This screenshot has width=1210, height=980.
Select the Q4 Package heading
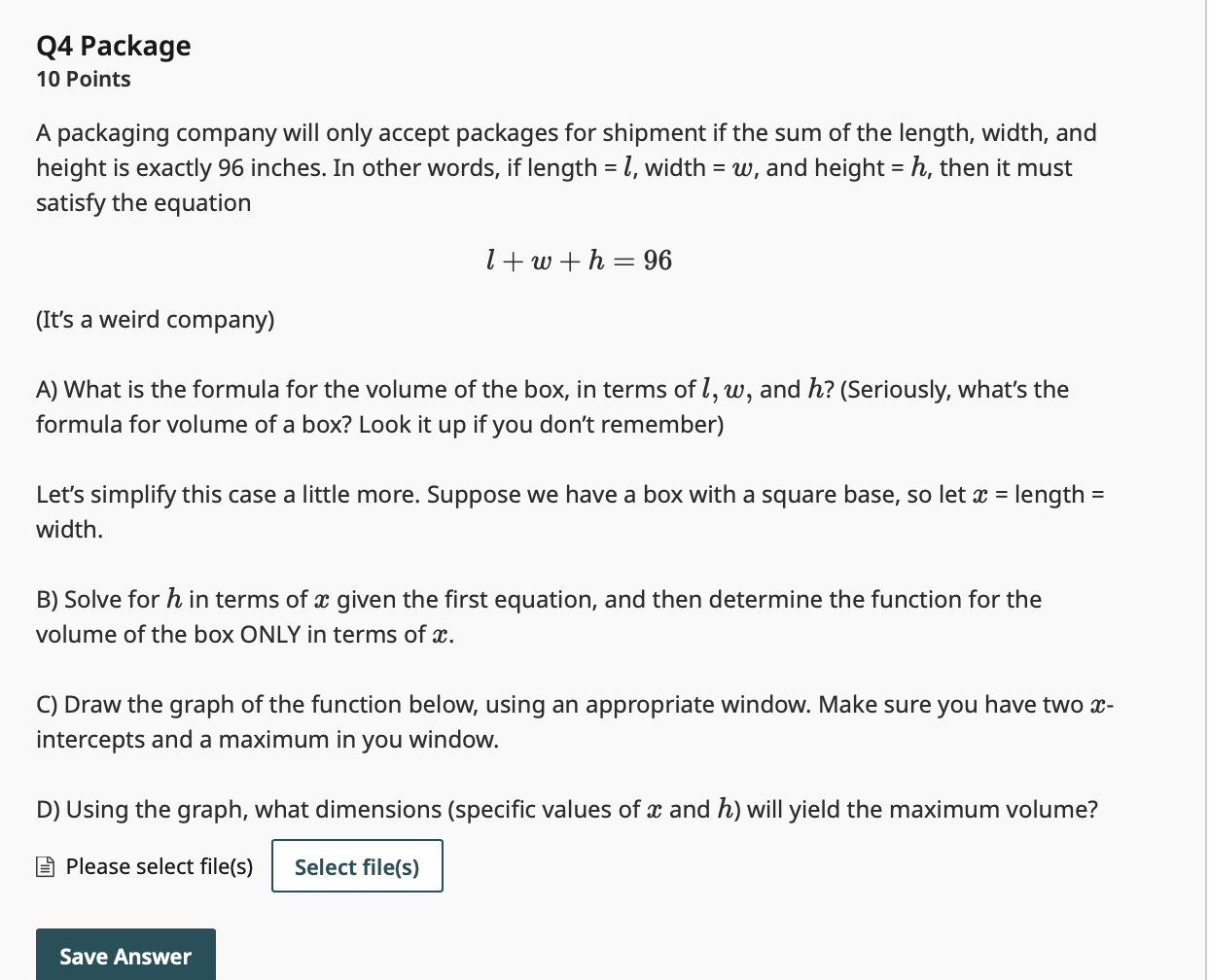(113, 45)
